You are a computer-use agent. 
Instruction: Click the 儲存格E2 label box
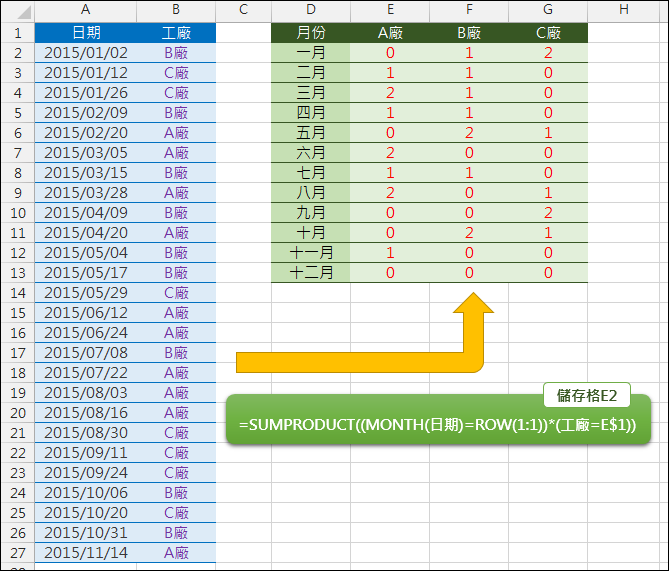587,395
